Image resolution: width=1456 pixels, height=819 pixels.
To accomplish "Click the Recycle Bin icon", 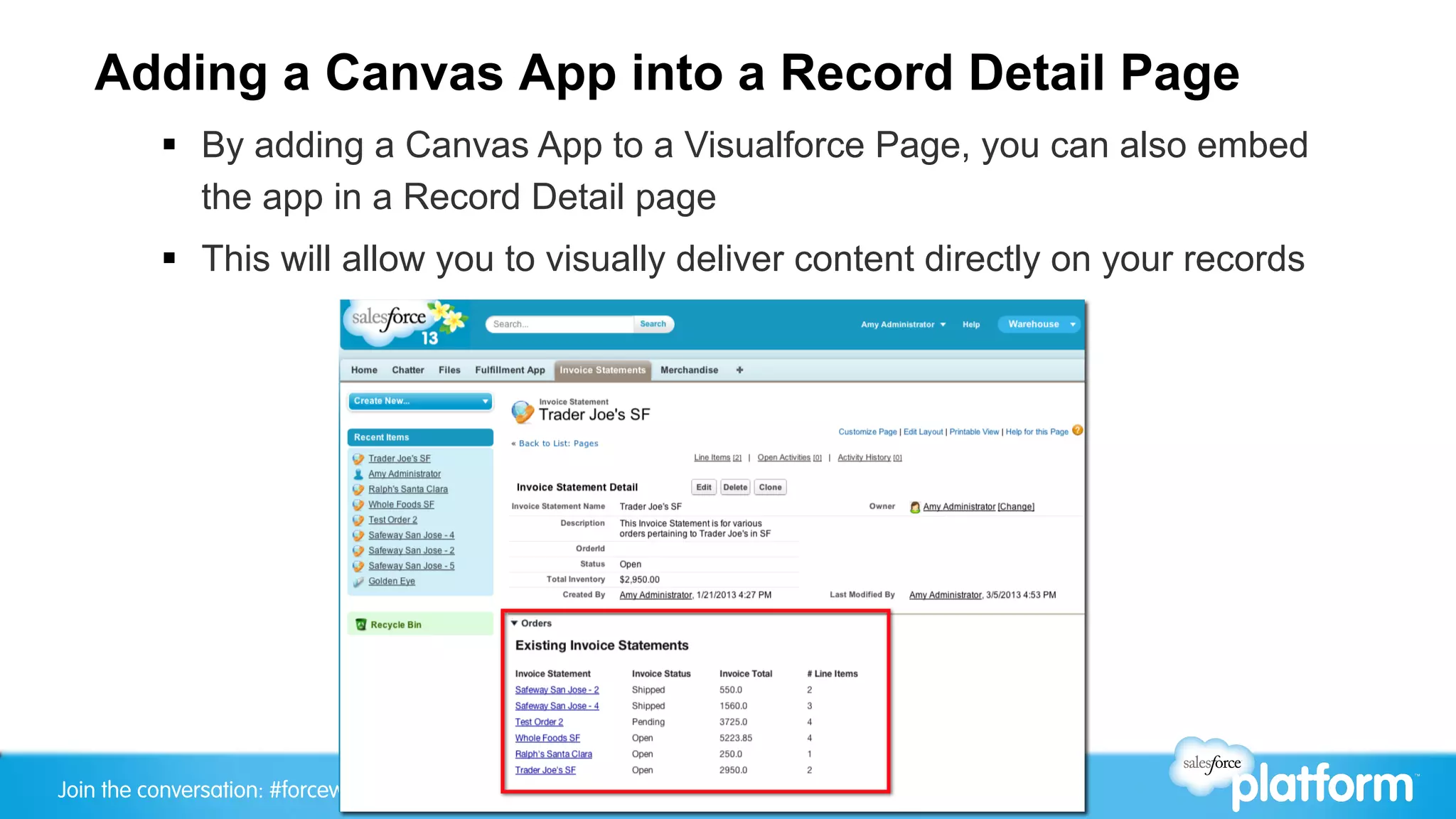I will click(x=360, y=624).
